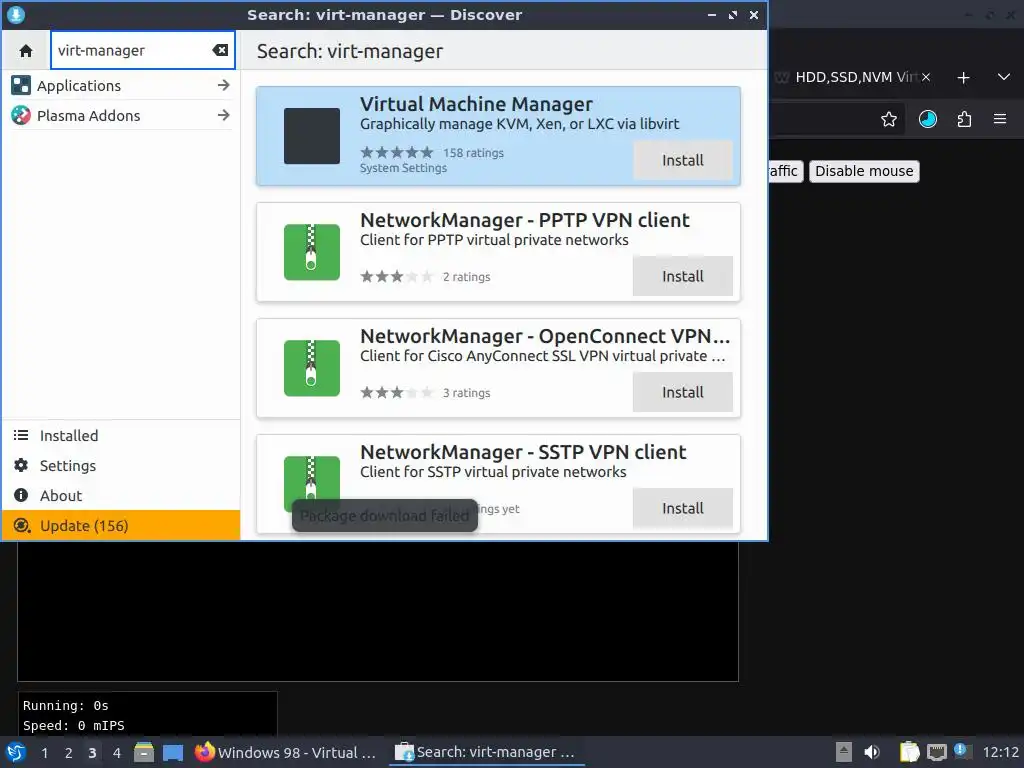Install NetworkManager PPTP VPN client
The image size is (1024, 768).
(682, 276)
